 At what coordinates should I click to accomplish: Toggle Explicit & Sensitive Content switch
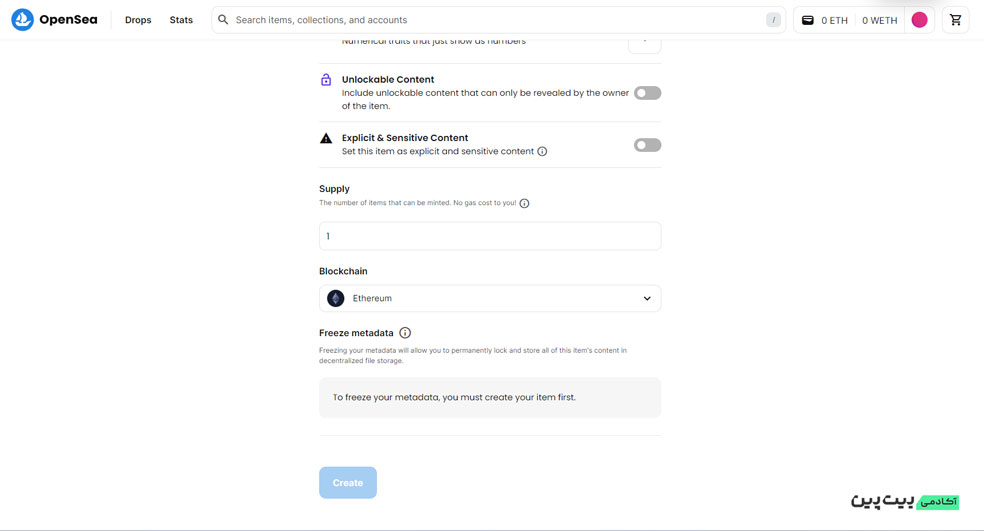[647, 145]
